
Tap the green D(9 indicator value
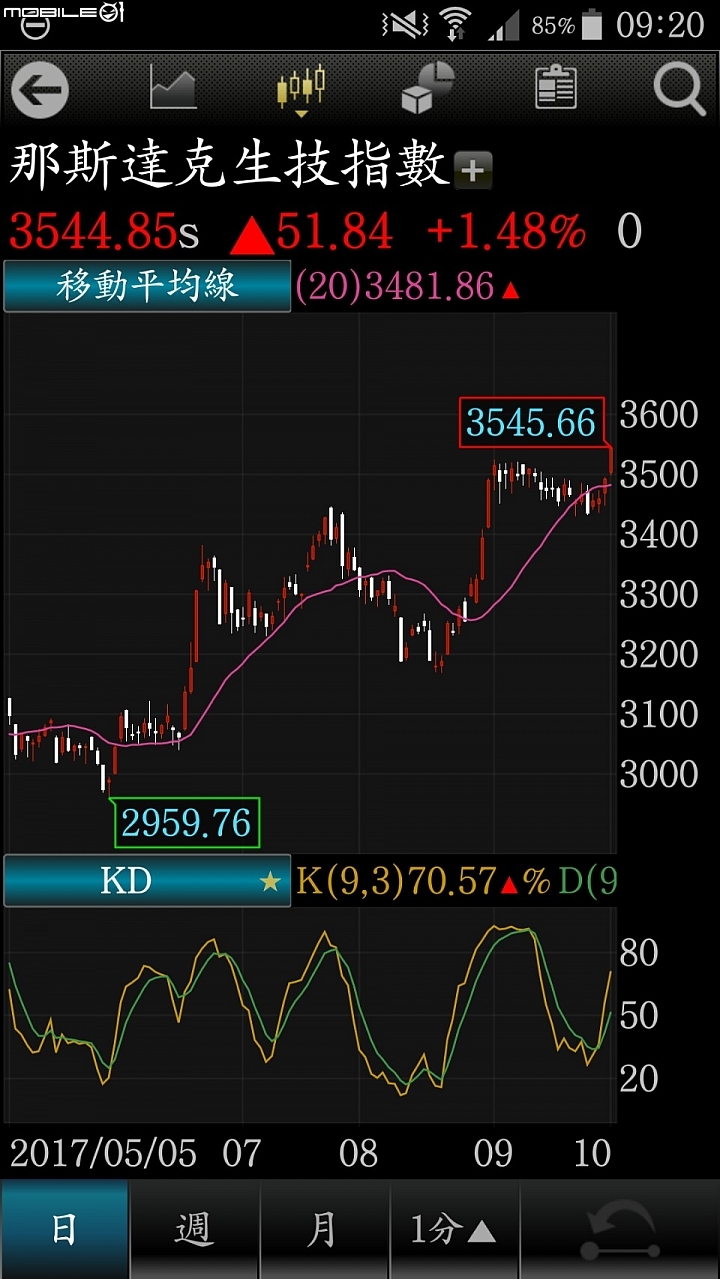tap(588, 882)
